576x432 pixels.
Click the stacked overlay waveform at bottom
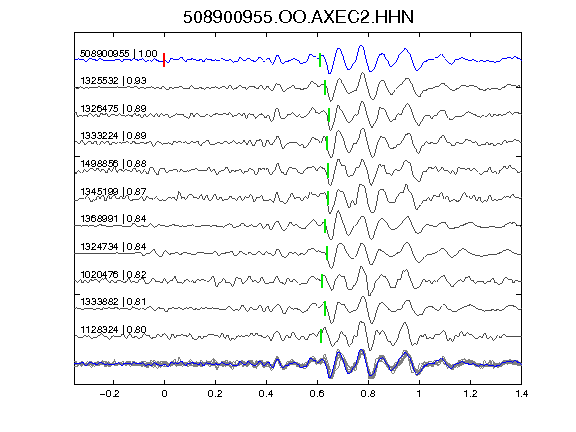pyautogui.click(x=298, y=364)
